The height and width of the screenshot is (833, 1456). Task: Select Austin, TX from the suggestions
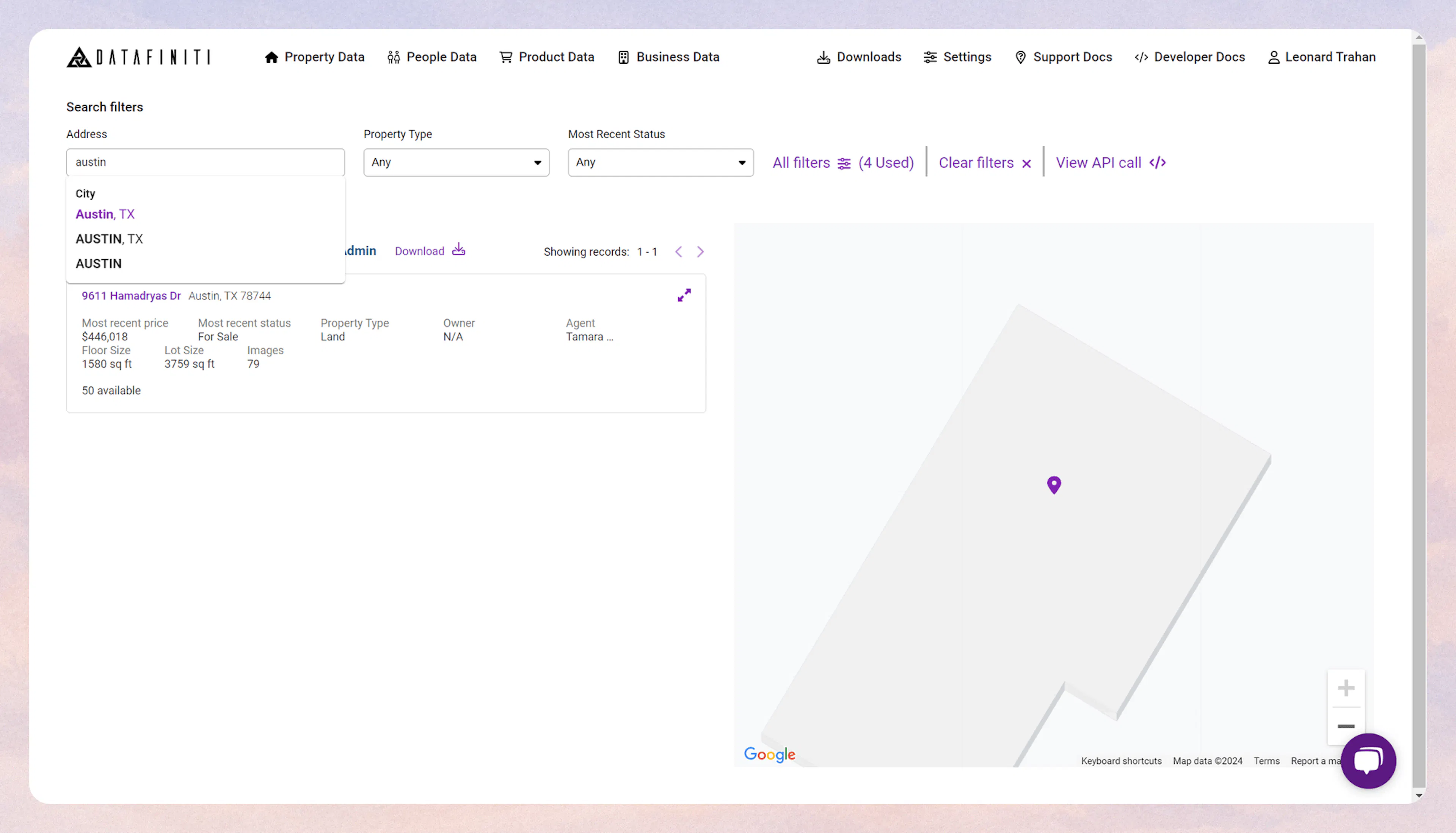(105, 214)
